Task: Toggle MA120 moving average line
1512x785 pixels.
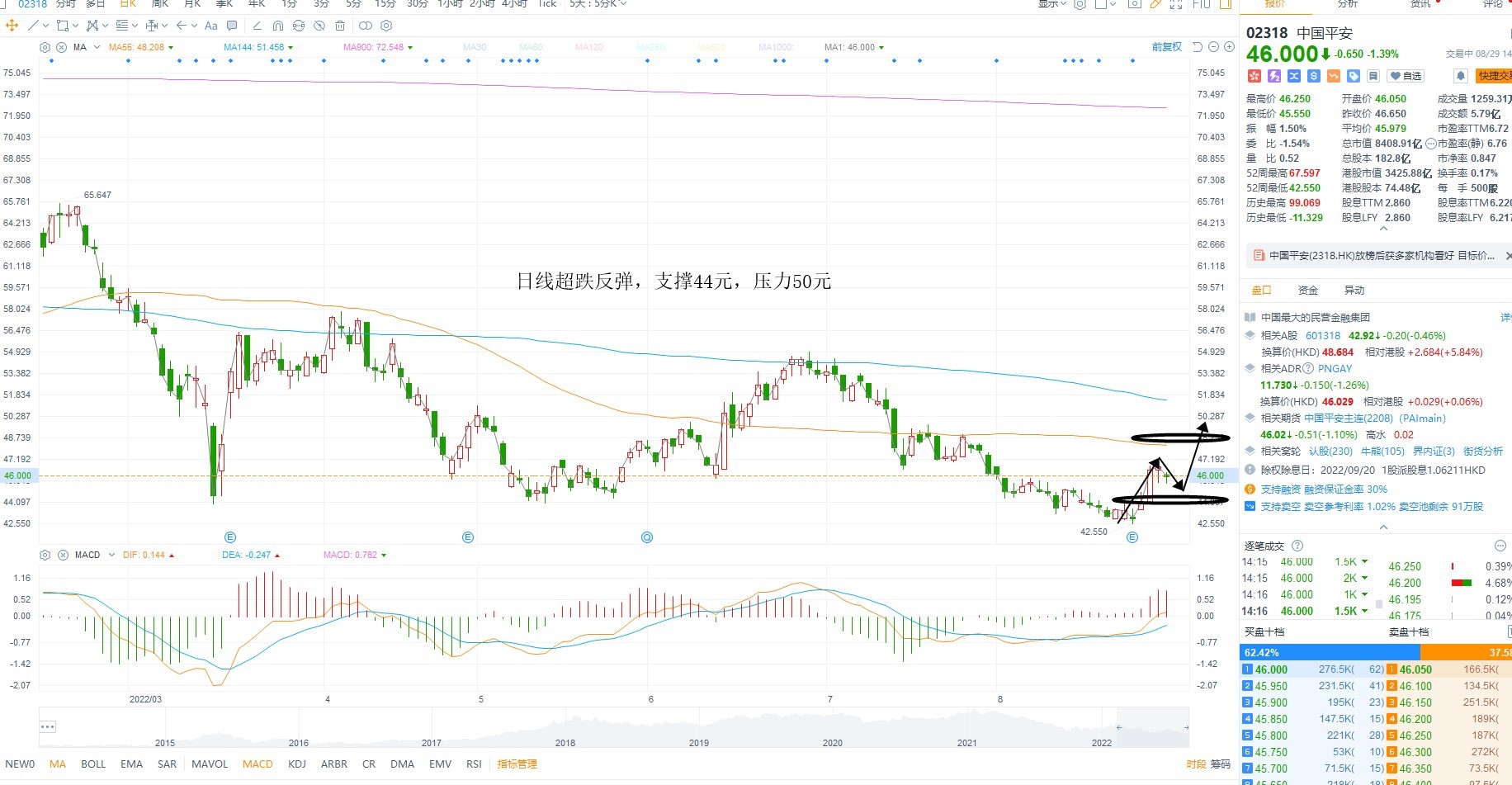Action: (x=590, y=47)
